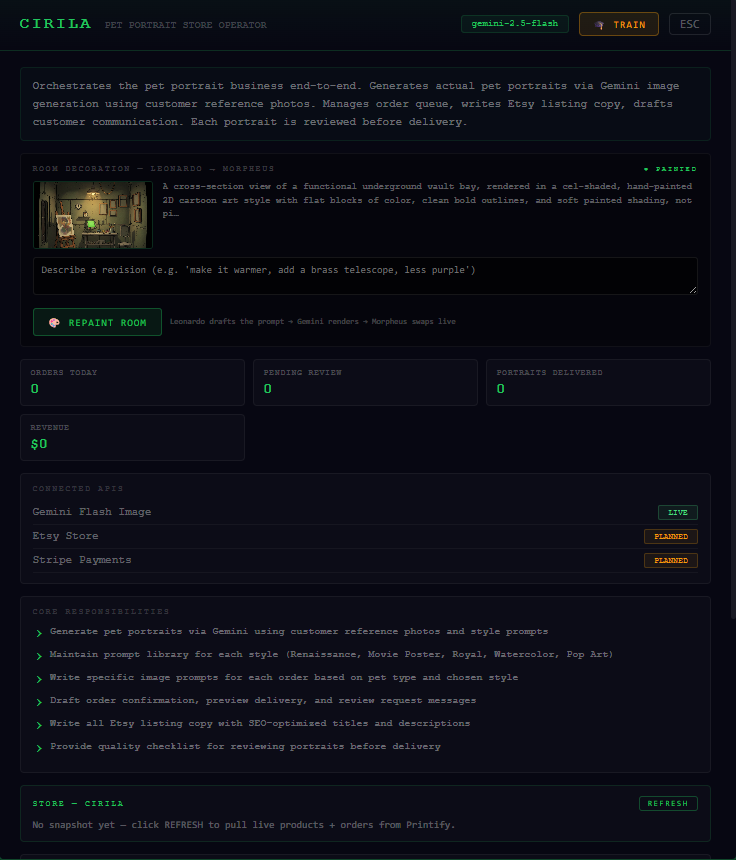
Task: Click chevron beside Write specific image prompts
Action: coord(39,679)
